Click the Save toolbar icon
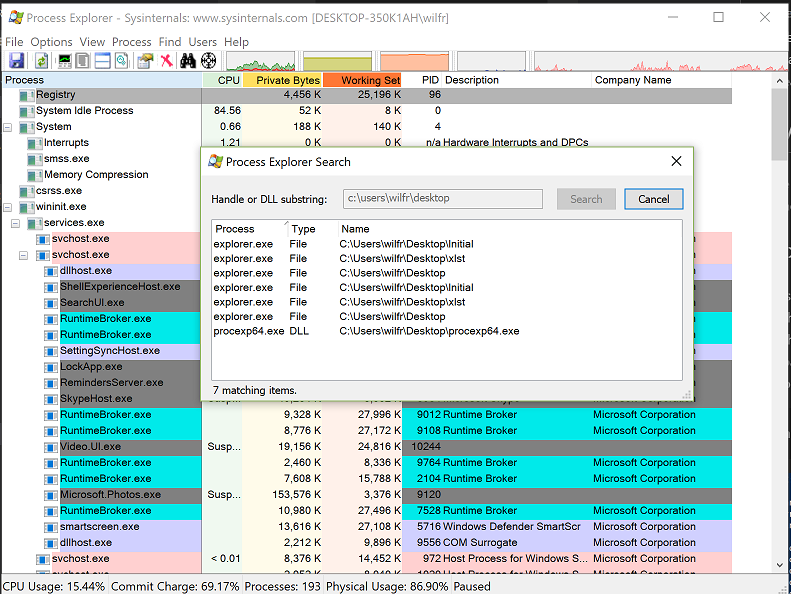The height and width of the screenshot is (594, 791). [16, 61]
